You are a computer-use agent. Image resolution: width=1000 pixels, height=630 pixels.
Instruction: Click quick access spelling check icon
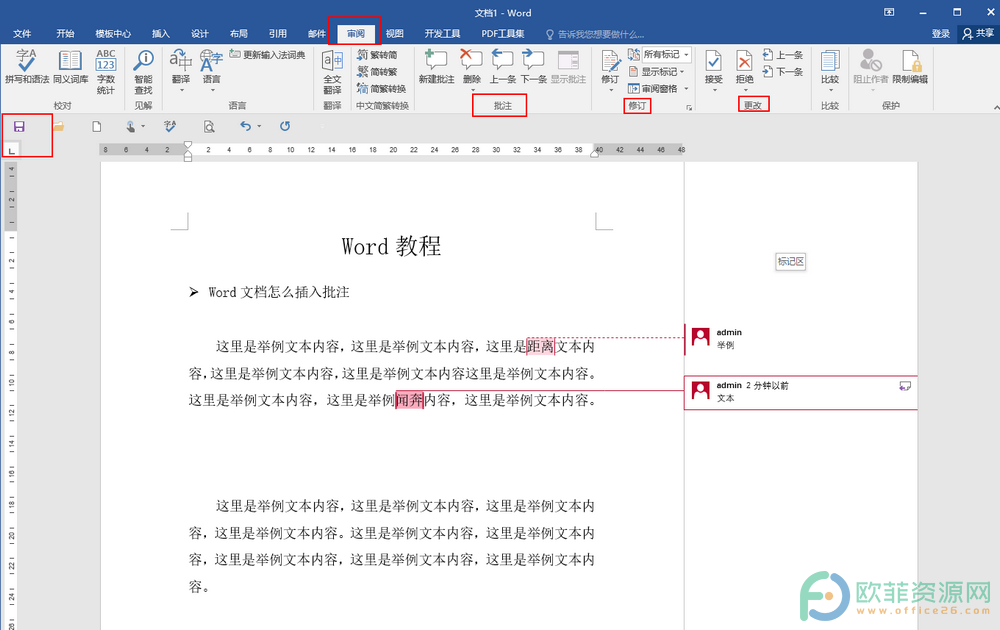[170, 126]
